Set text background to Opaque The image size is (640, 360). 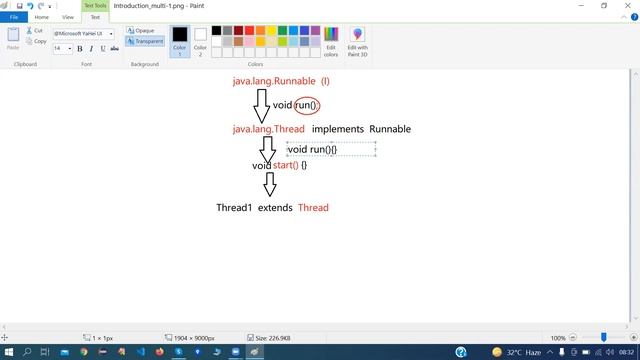click(x=140, y=31)
